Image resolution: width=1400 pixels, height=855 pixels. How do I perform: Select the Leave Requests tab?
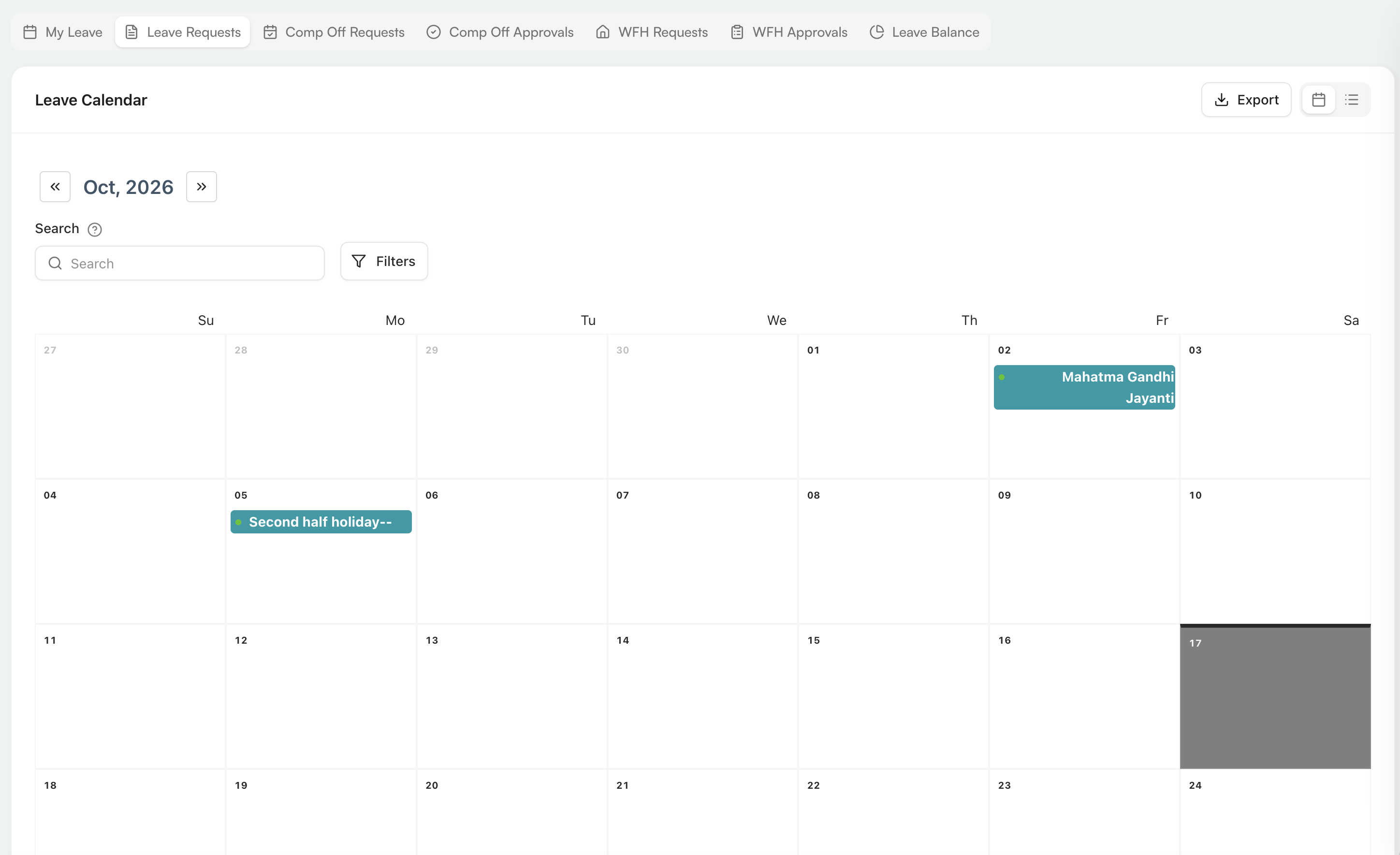click(x=182, y=32)
